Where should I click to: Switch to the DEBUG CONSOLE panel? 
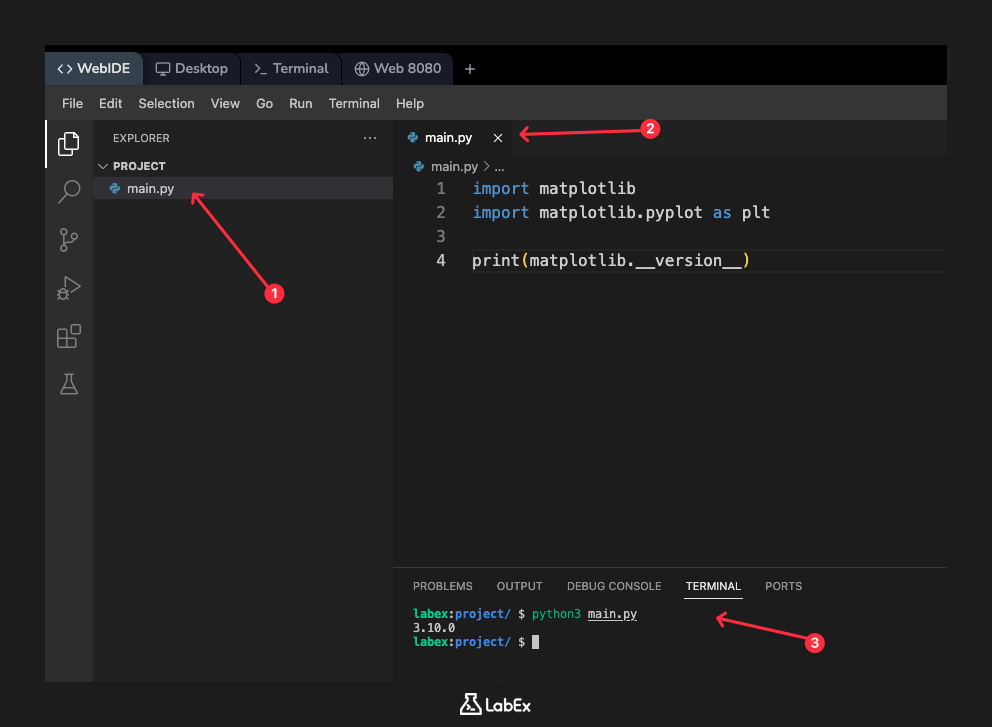click(613, 586)
